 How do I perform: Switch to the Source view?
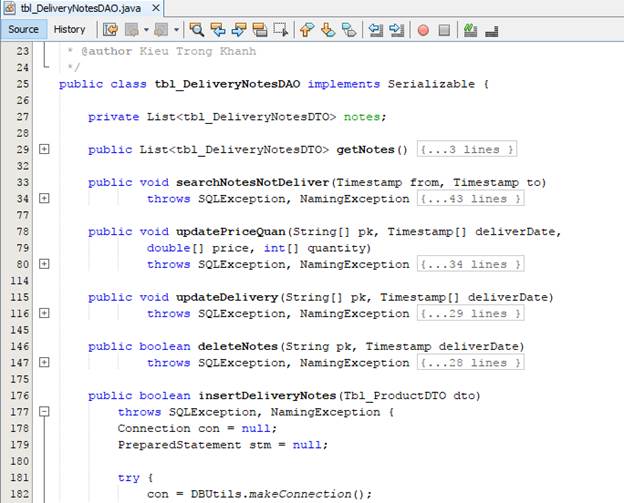[23, 29]
